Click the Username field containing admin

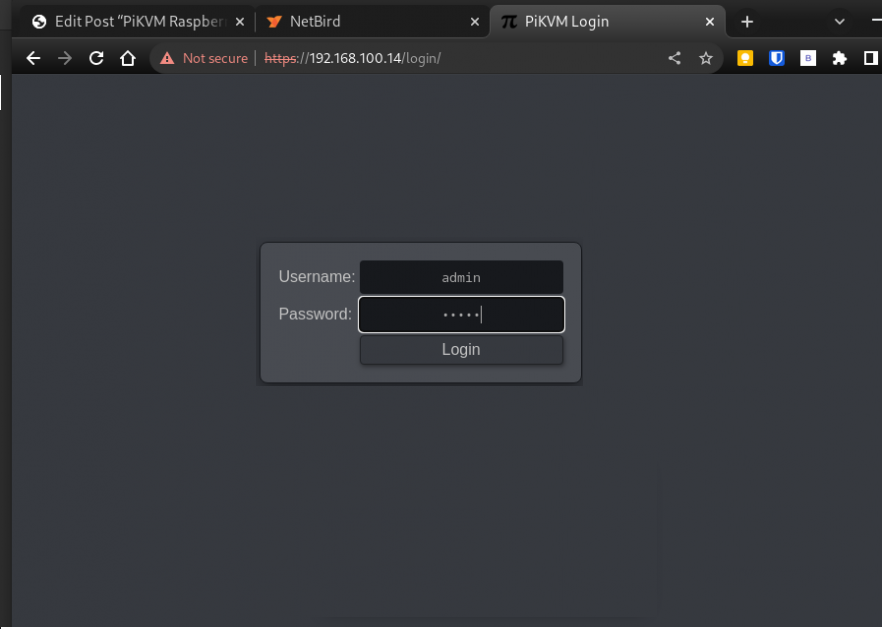tap(461, 277)
